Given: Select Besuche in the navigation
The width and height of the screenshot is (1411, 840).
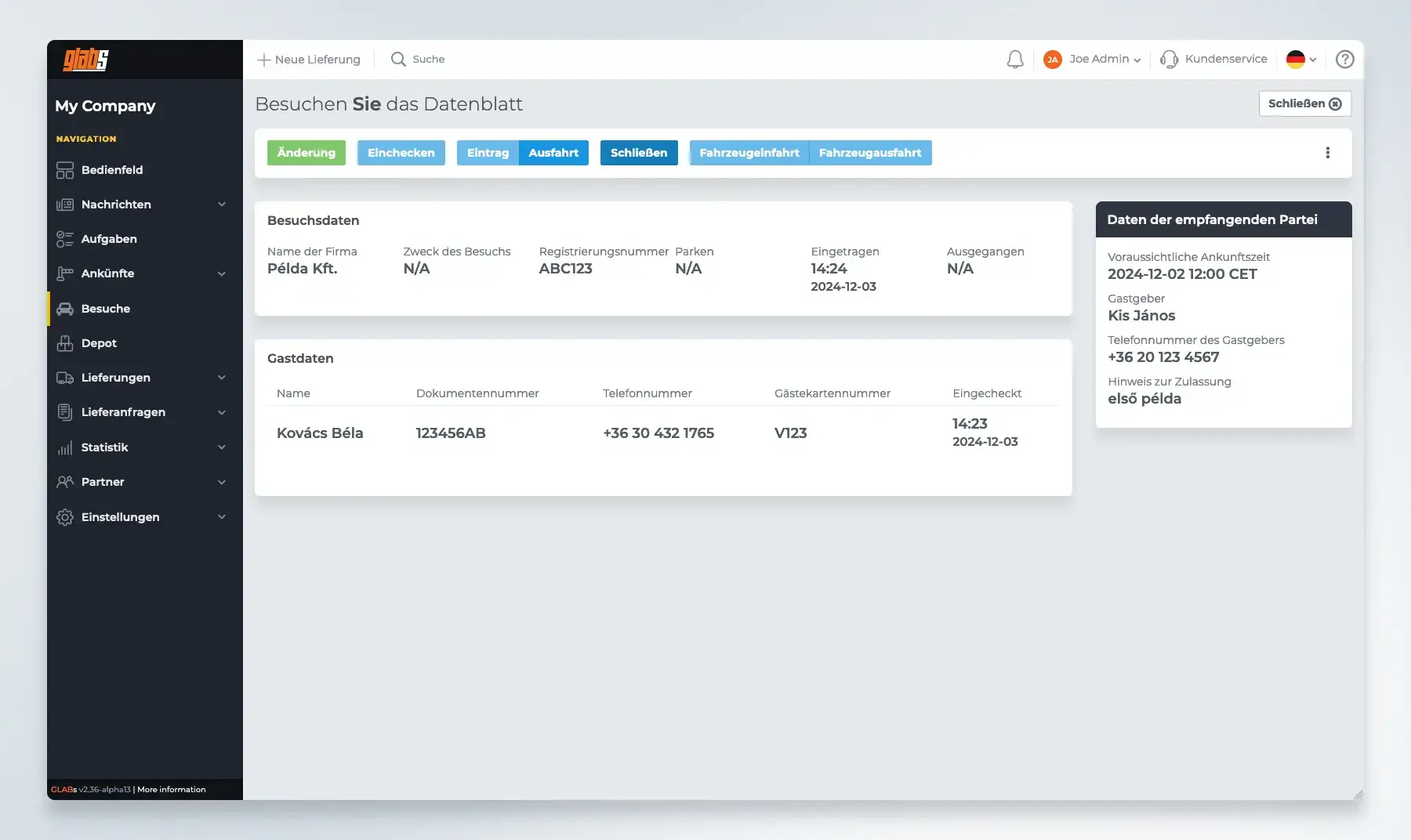Looking at the screenshot, I should click(106, 309).
